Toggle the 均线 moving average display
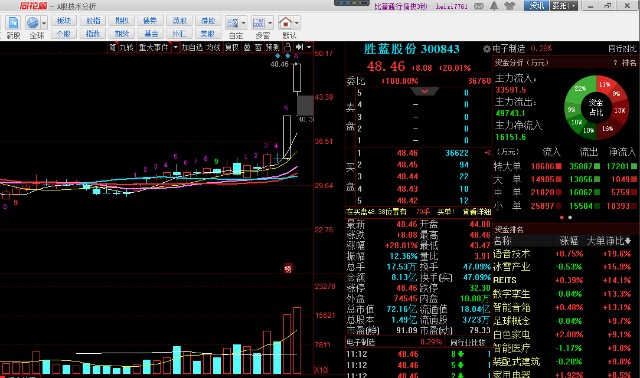 (213, 48)
